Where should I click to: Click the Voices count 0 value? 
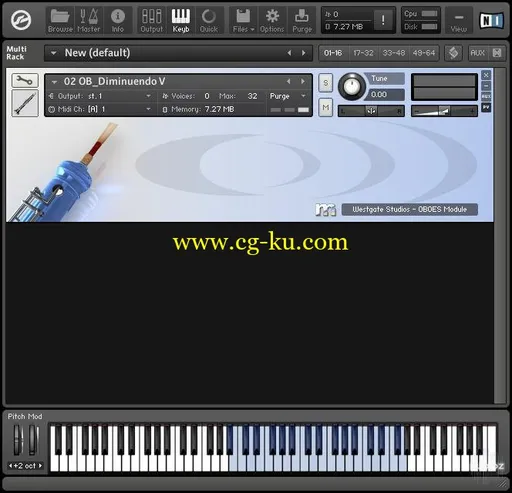207,96
